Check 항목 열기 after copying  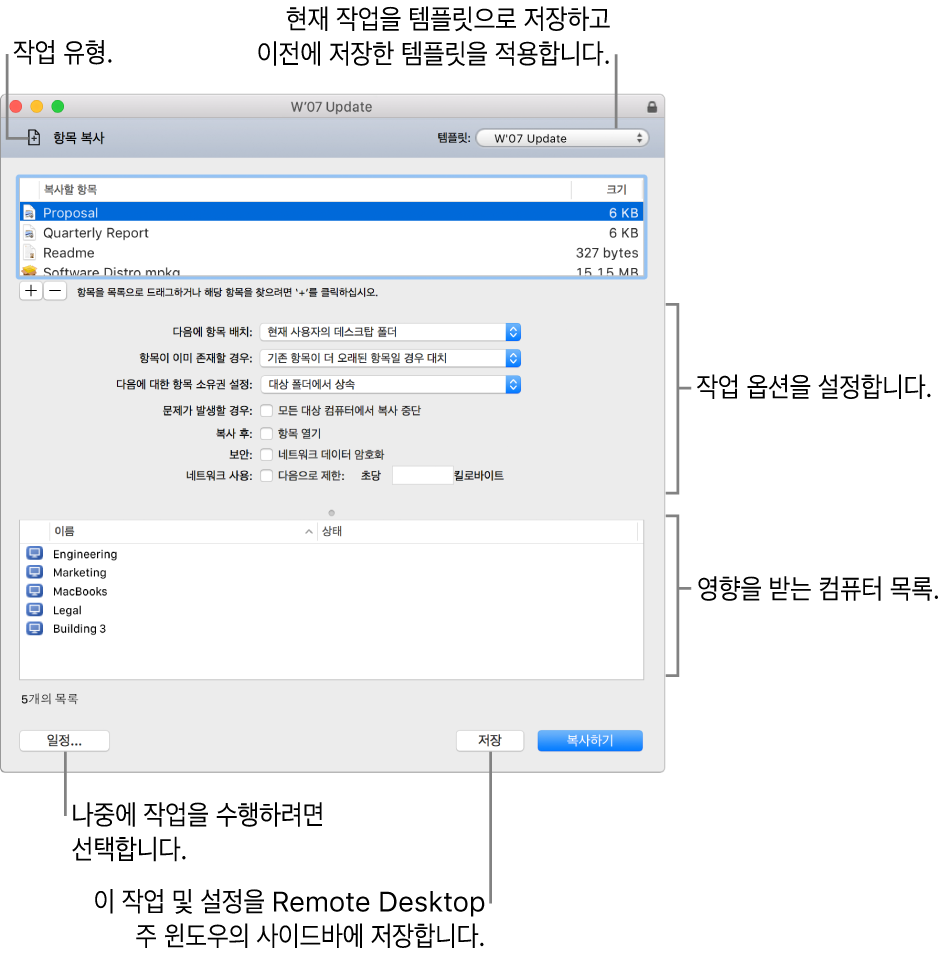coord(267,433)
